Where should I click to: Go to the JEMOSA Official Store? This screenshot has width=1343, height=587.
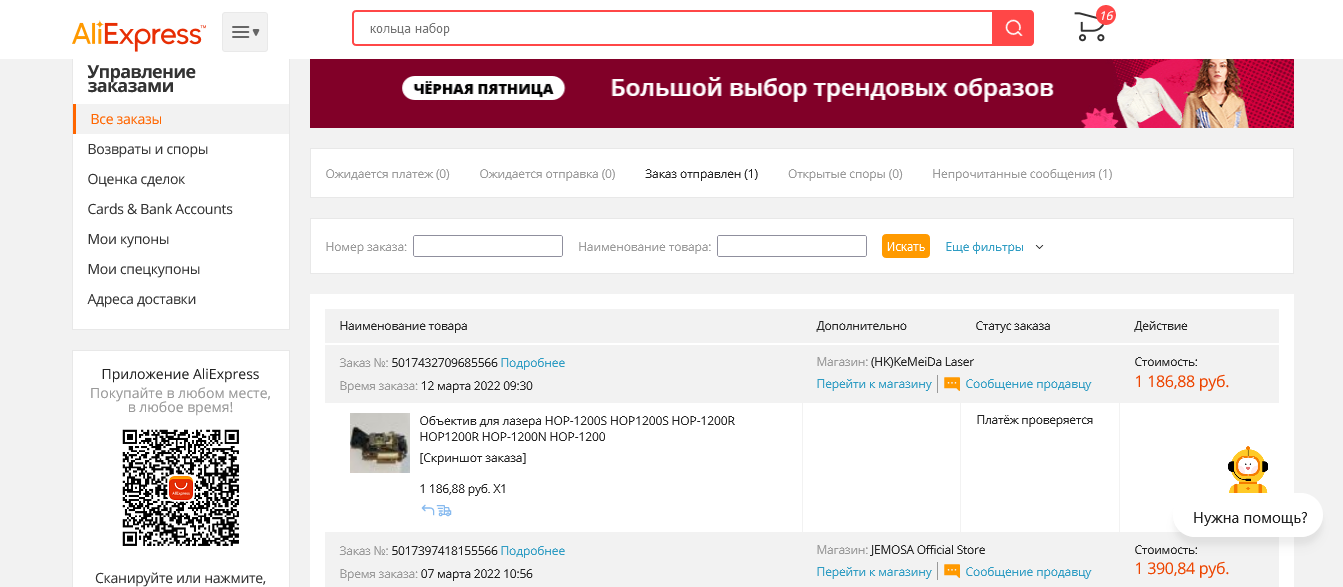click(x=874, y=572)
